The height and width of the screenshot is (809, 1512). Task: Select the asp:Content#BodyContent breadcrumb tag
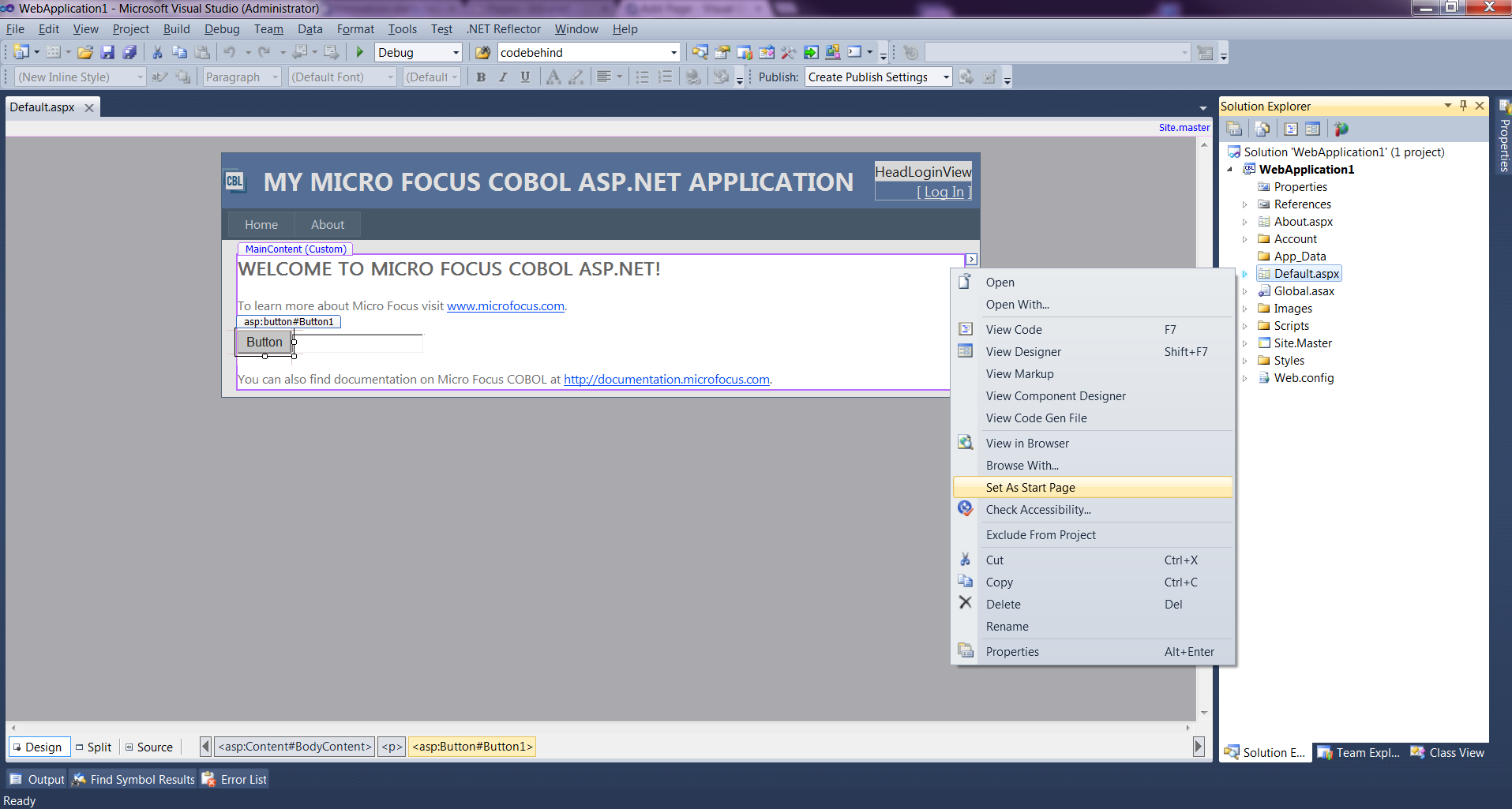tap(295, 747)
